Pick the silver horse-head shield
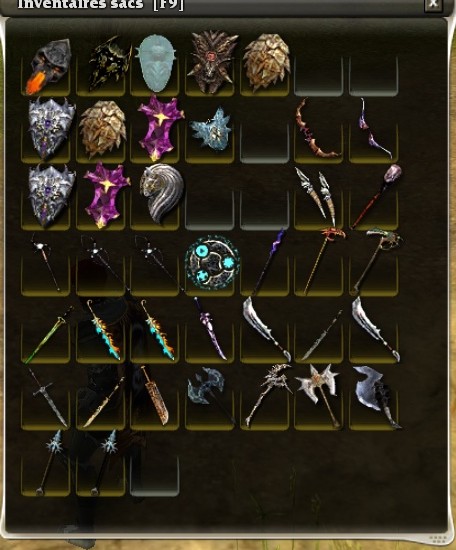Viewport: 456px width, 550px height. click(161, 193)
